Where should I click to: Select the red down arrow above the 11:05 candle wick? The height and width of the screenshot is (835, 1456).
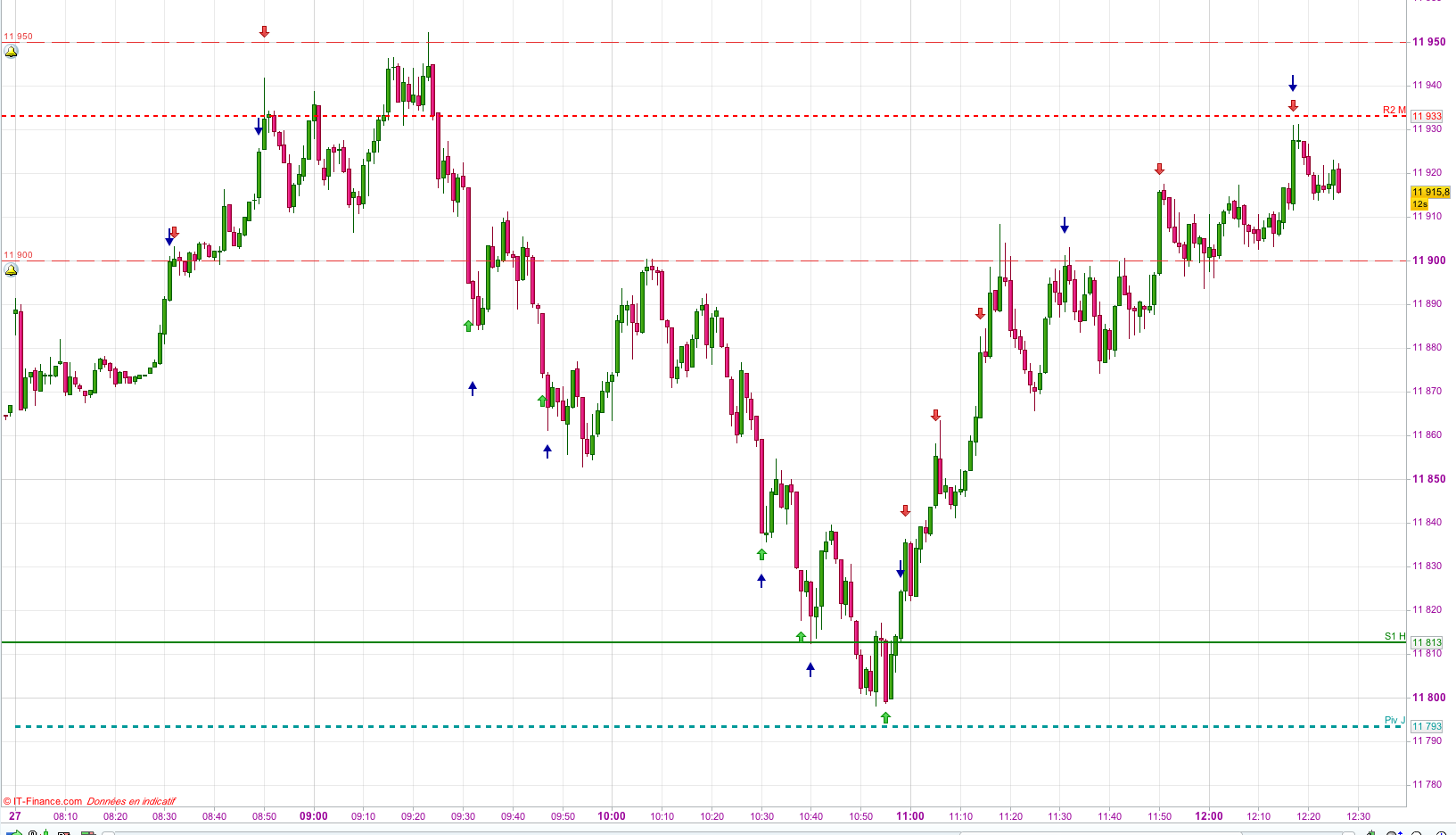click(x=935, y=416)
